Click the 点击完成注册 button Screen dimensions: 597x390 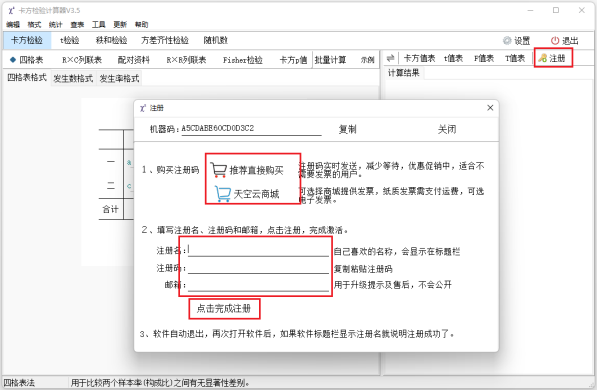click(224, 308)
